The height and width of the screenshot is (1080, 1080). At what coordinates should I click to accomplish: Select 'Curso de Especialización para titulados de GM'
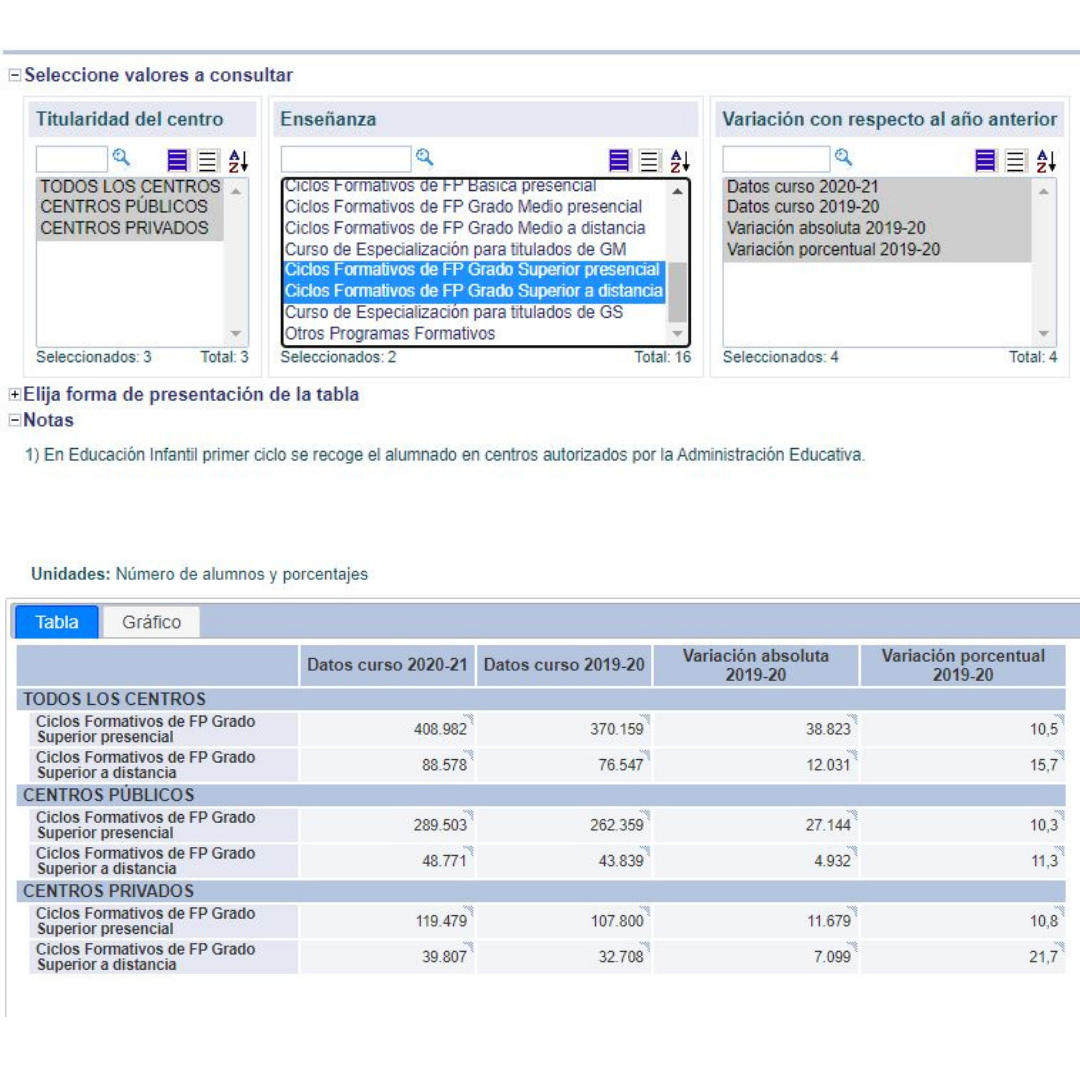pyautogui.click(x=475, y=249)
